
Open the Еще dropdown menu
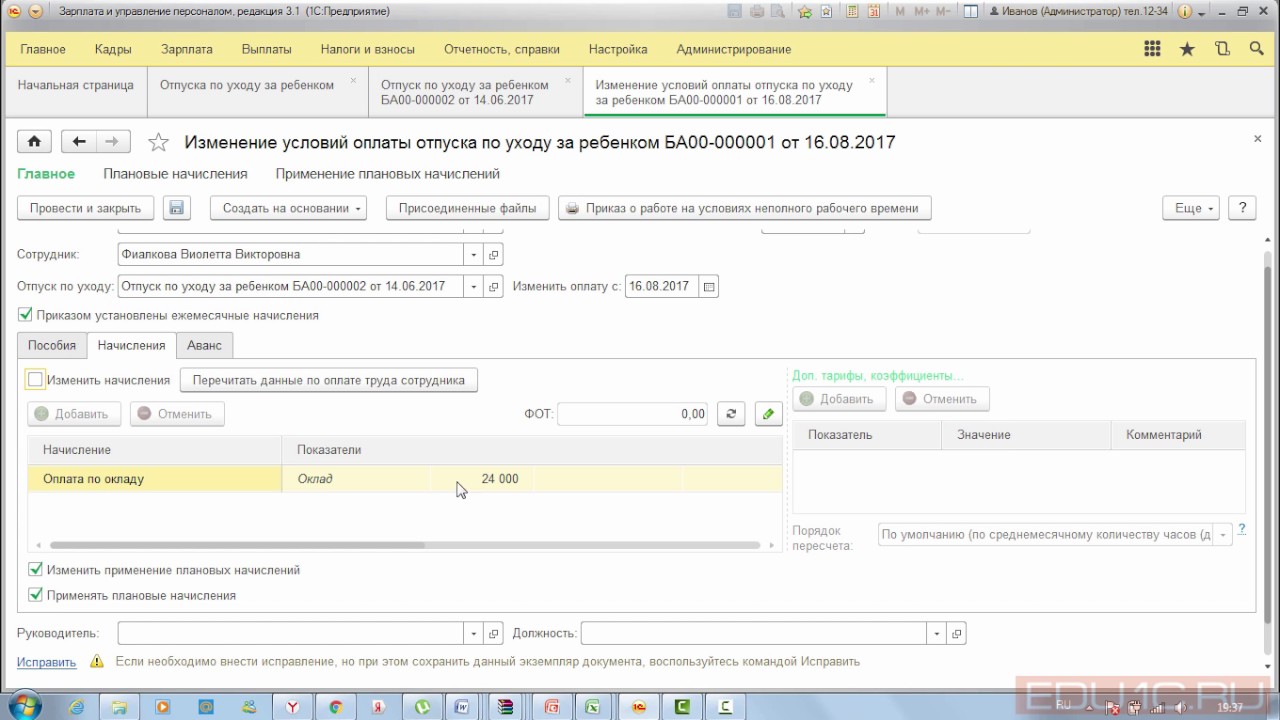pyautogui.click(x=1191, y=208)
